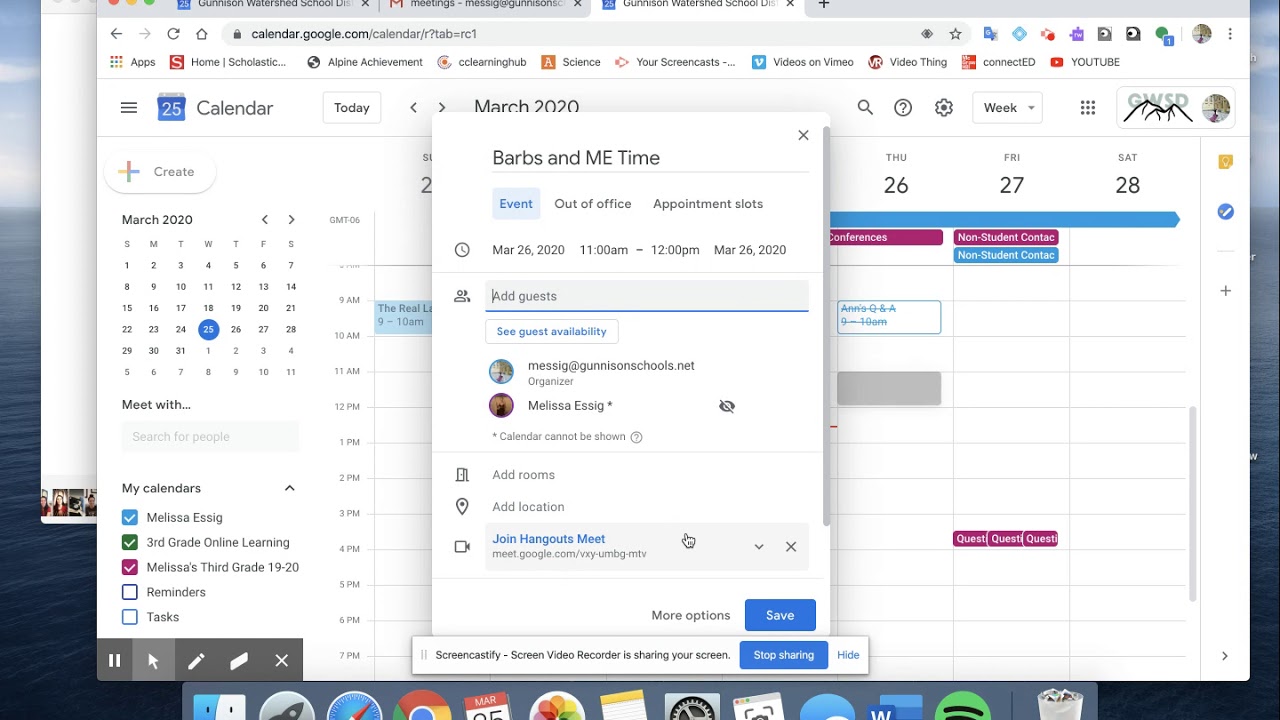
Task: Change start time 11:00am
Action: (604, 250)
